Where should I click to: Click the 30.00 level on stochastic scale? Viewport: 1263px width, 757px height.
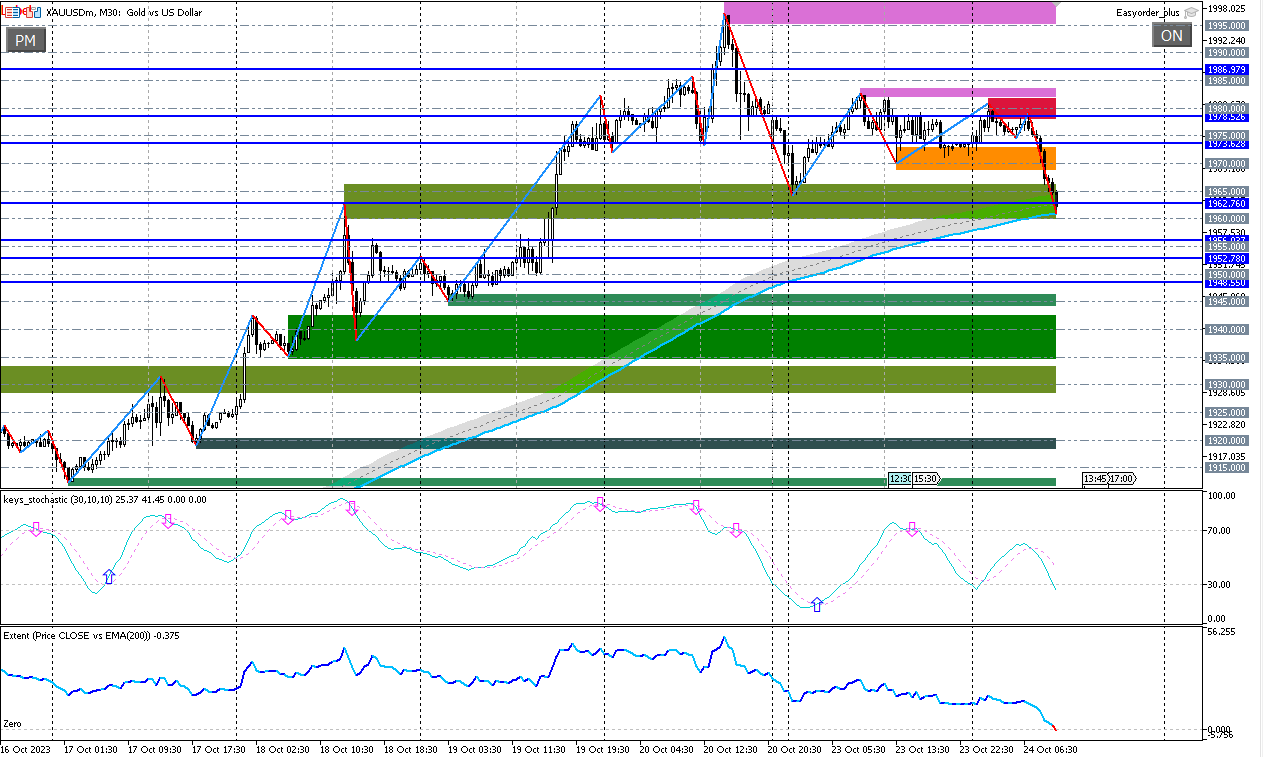coord(1220,585)
